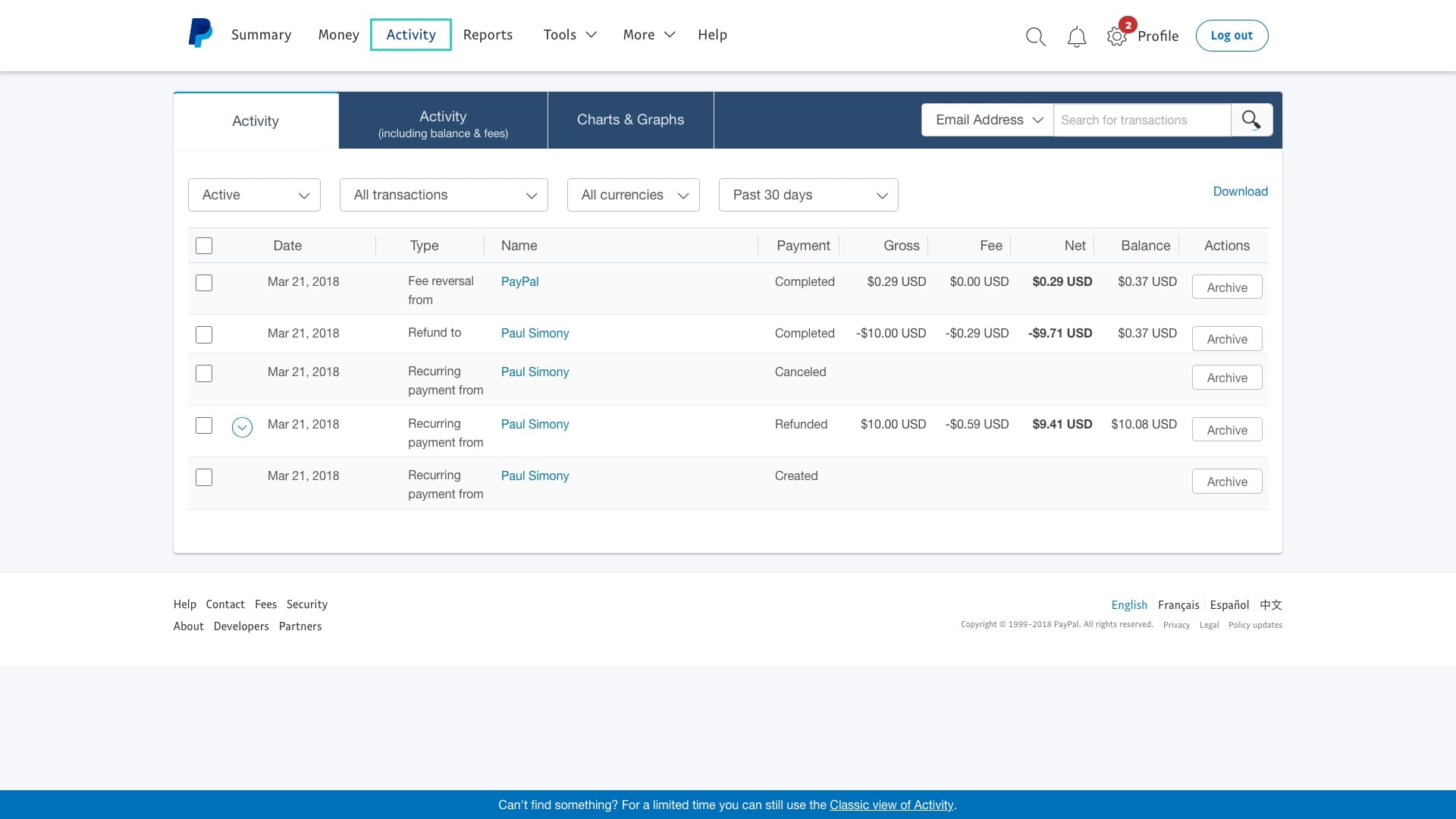Click the Profile settings gear icon
1456x819 pixels.
pyautogui.click(x=1117, y=35)
